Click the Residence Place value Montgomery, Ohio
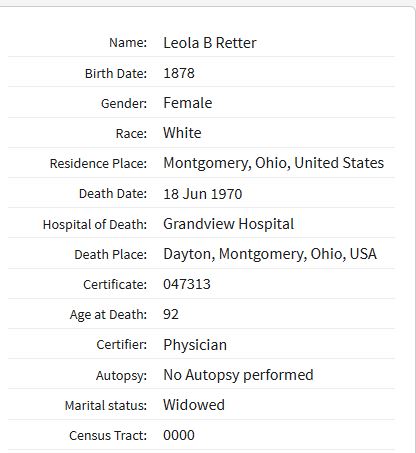The width and height of the screenshot is (416, 453). point(273,163)
